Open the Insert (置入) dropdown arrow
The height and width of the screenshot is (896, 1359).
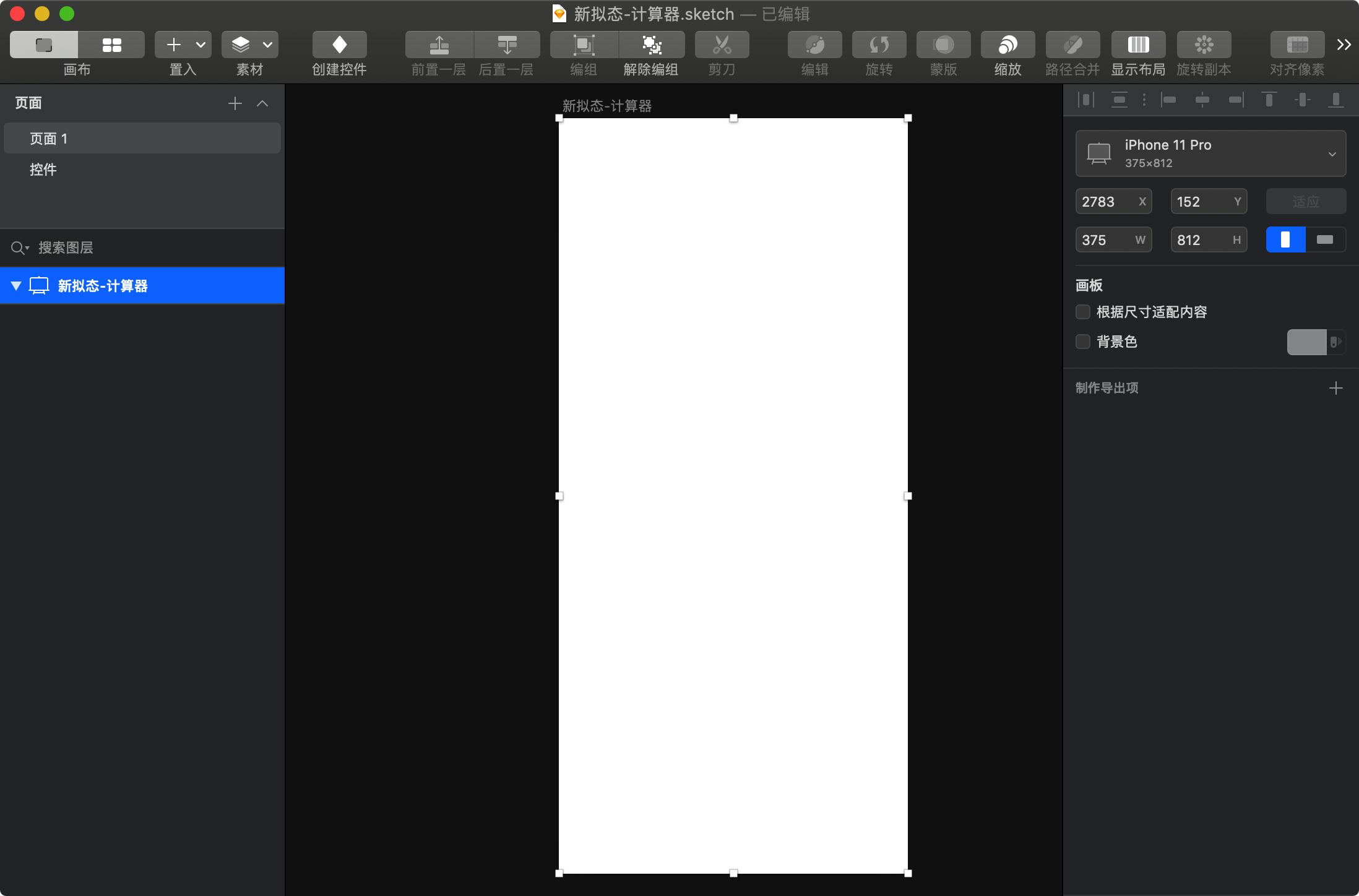[x=201, y=45]
